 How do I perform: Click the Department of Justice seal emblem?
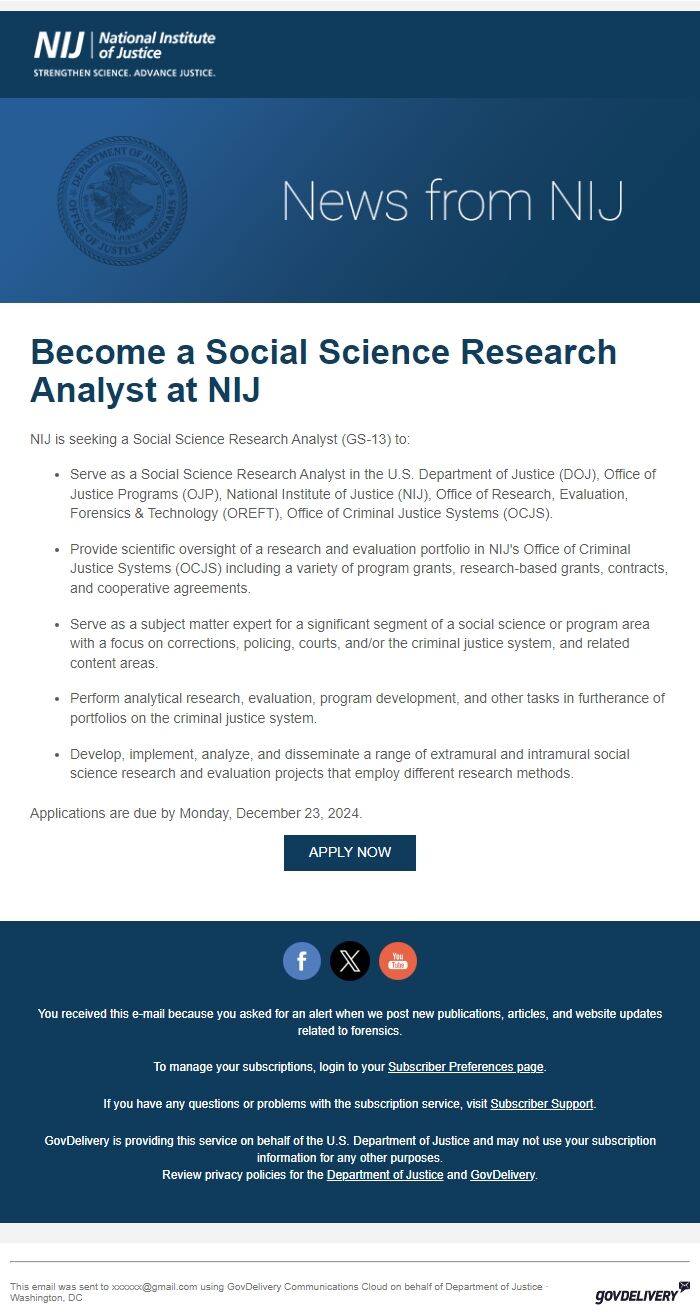tap(122, 201)
